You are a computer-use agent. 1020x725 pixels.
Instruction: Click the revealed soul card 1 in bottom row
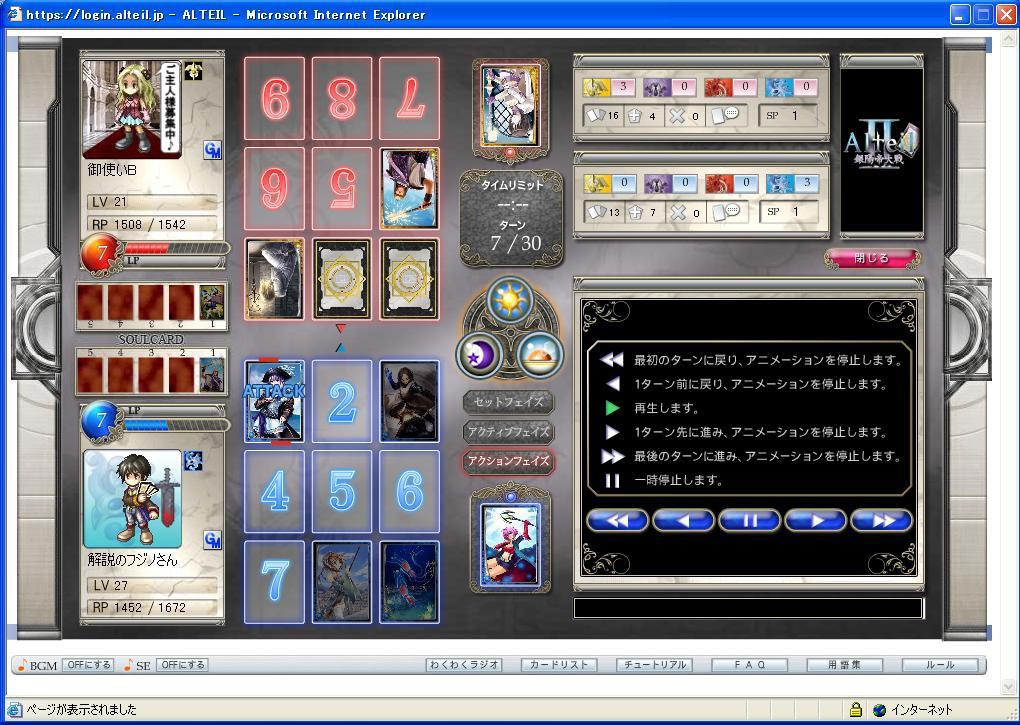click(212, 375)
